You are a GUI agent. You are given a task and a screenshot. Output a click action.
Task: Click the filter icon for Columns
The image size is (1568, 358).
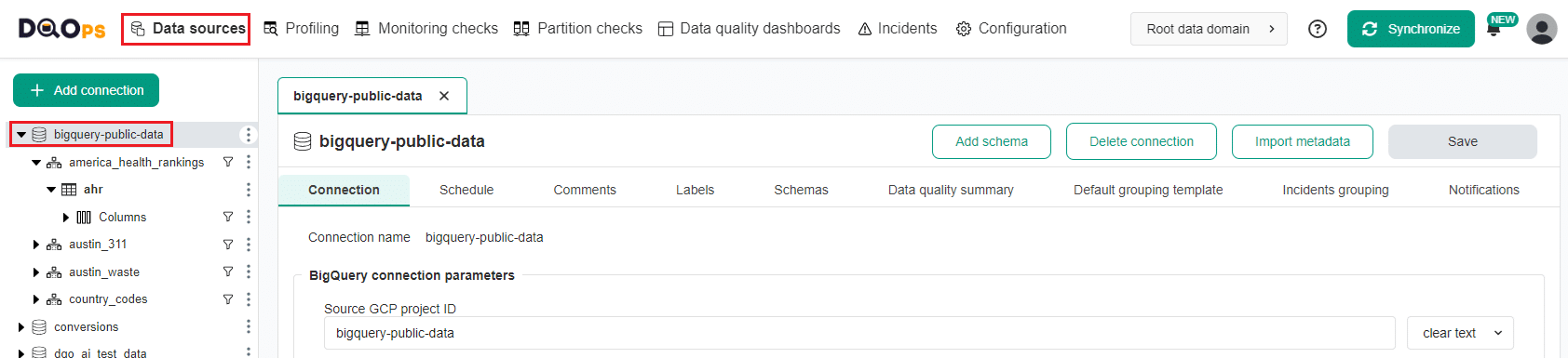click(228, 217)
